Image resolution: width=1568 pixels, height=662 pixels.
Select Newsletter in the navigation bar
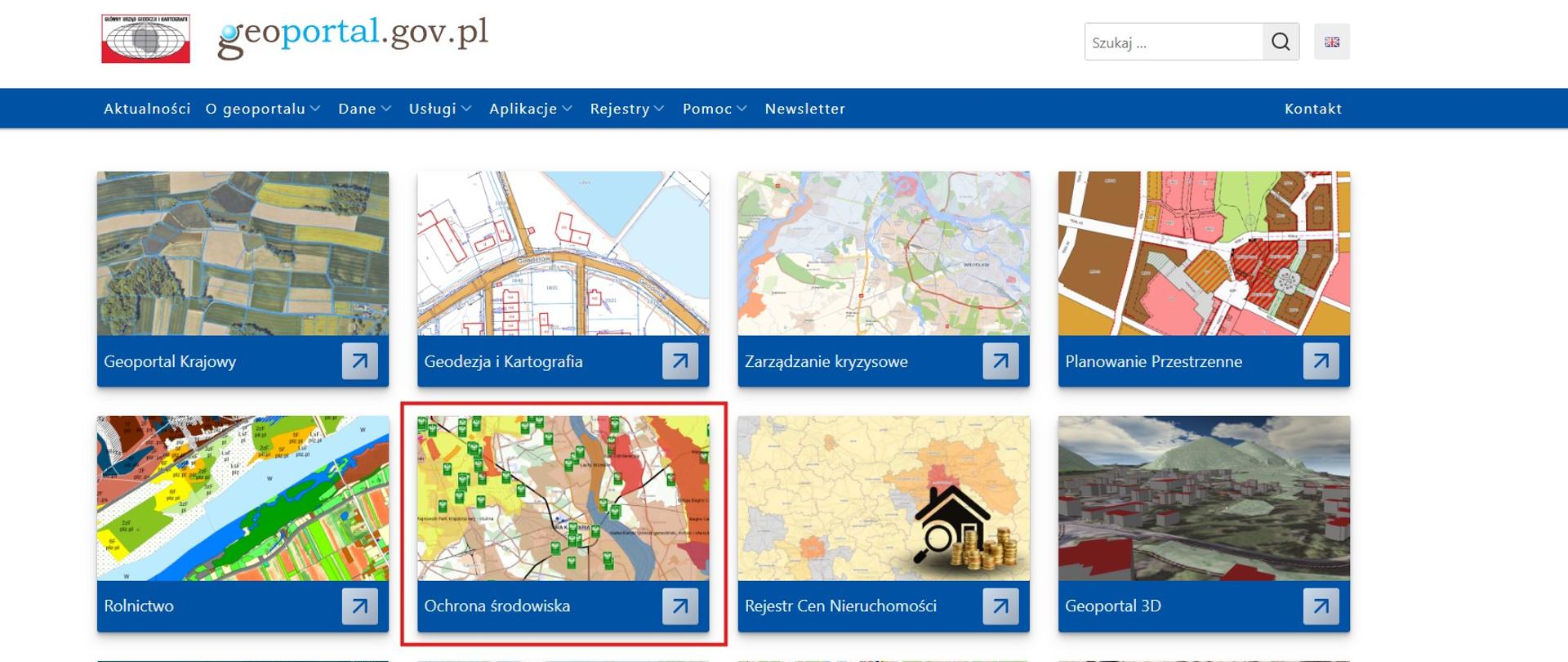[x=804, y=109]
